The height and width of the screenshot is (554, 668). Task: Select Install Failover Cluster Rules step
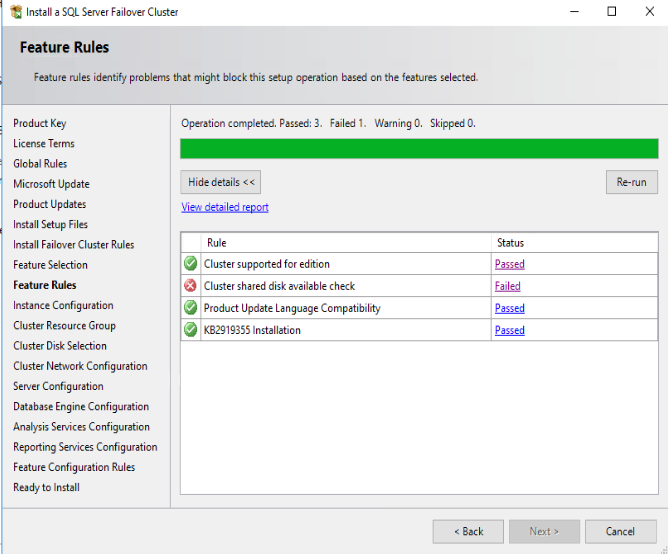[74, 245]
